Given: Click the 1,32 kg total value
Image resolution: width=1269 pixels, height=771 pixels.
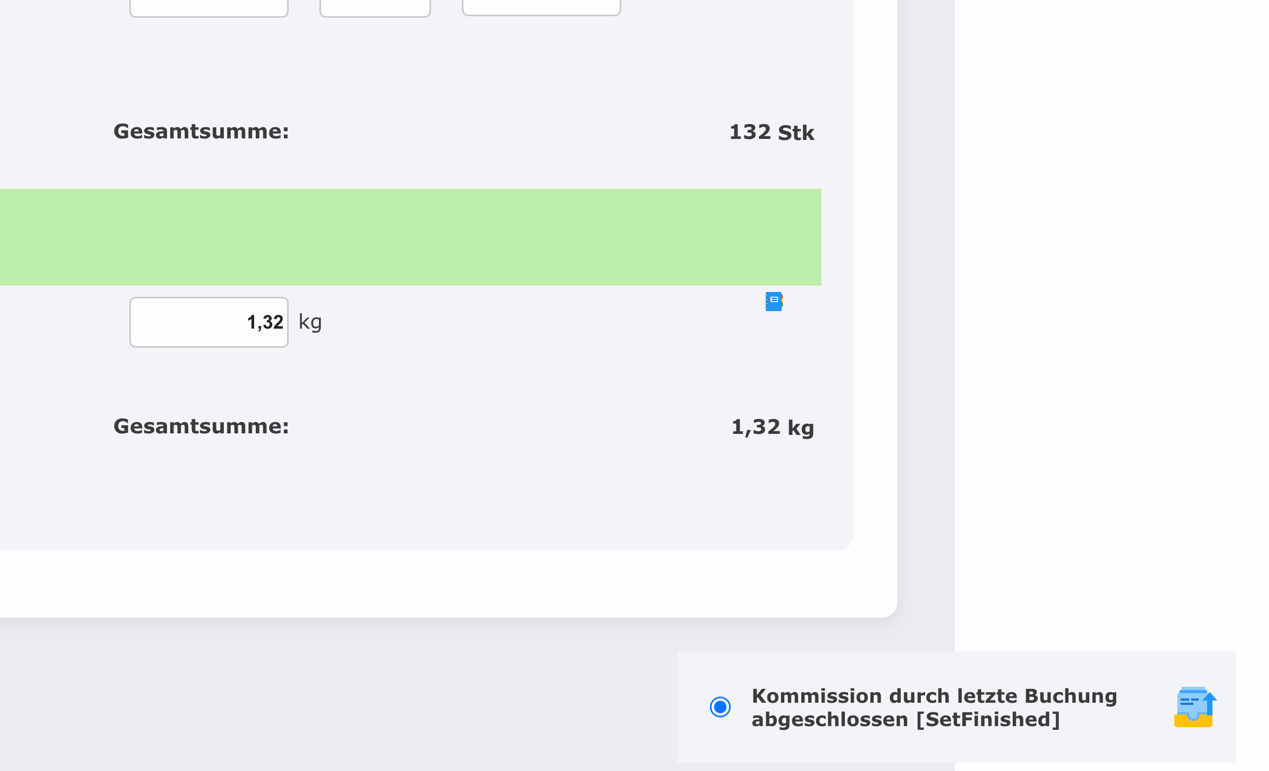Looking at the screenshot, I should coord(772,426).
